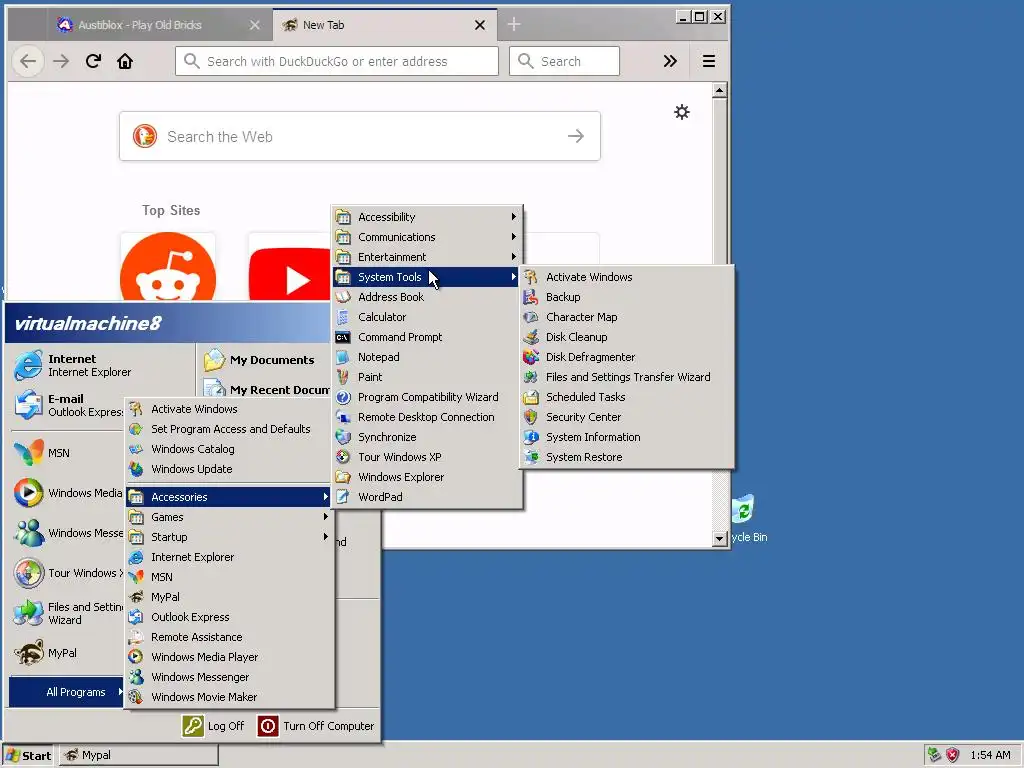The width and height of the screenshot is (1024, 768).
Task: Open Files and Settings Transfer Wizard entry in System Tools
Action: point(627,377)
